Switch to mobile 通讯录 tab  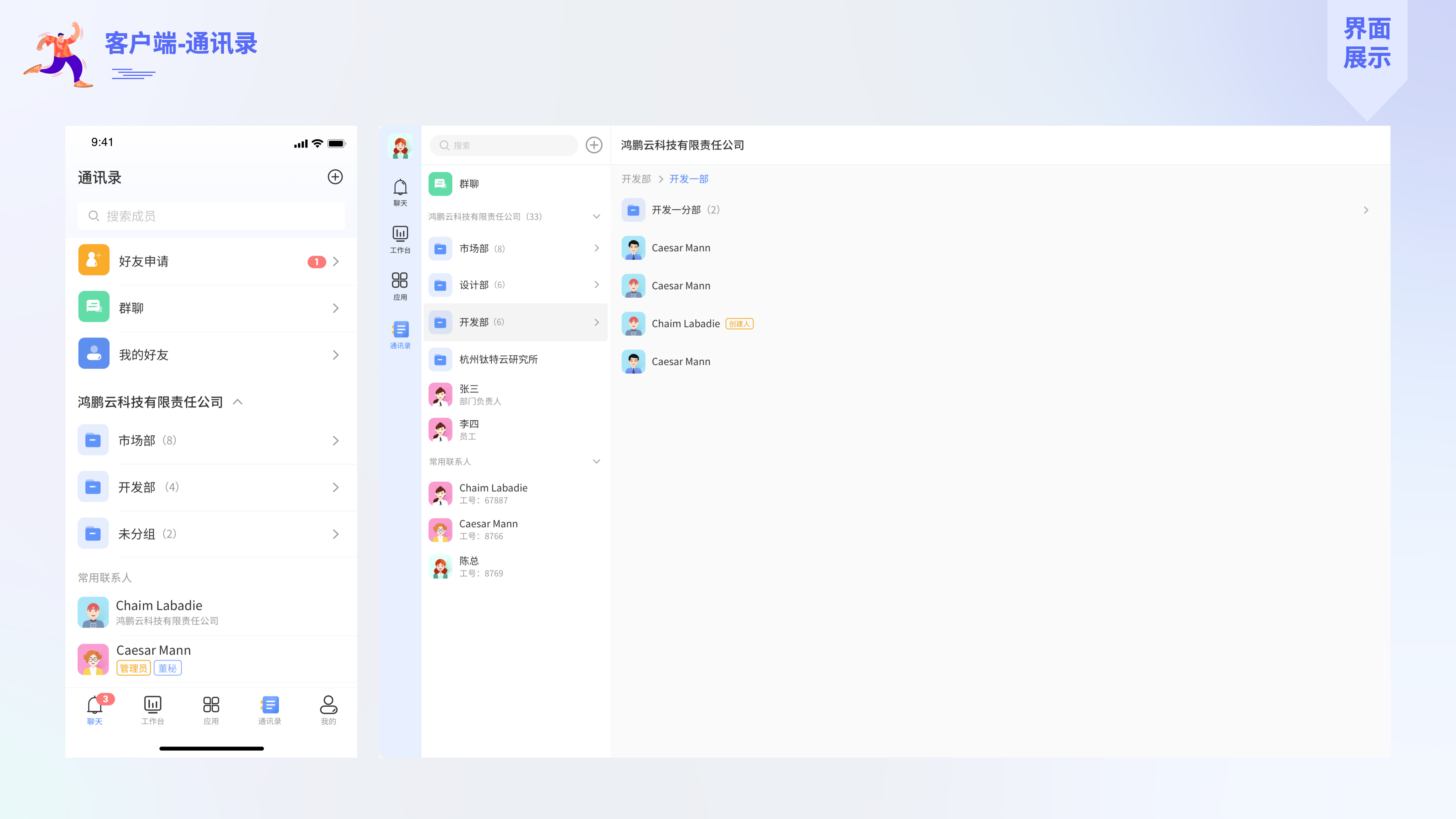click(270, 710)
